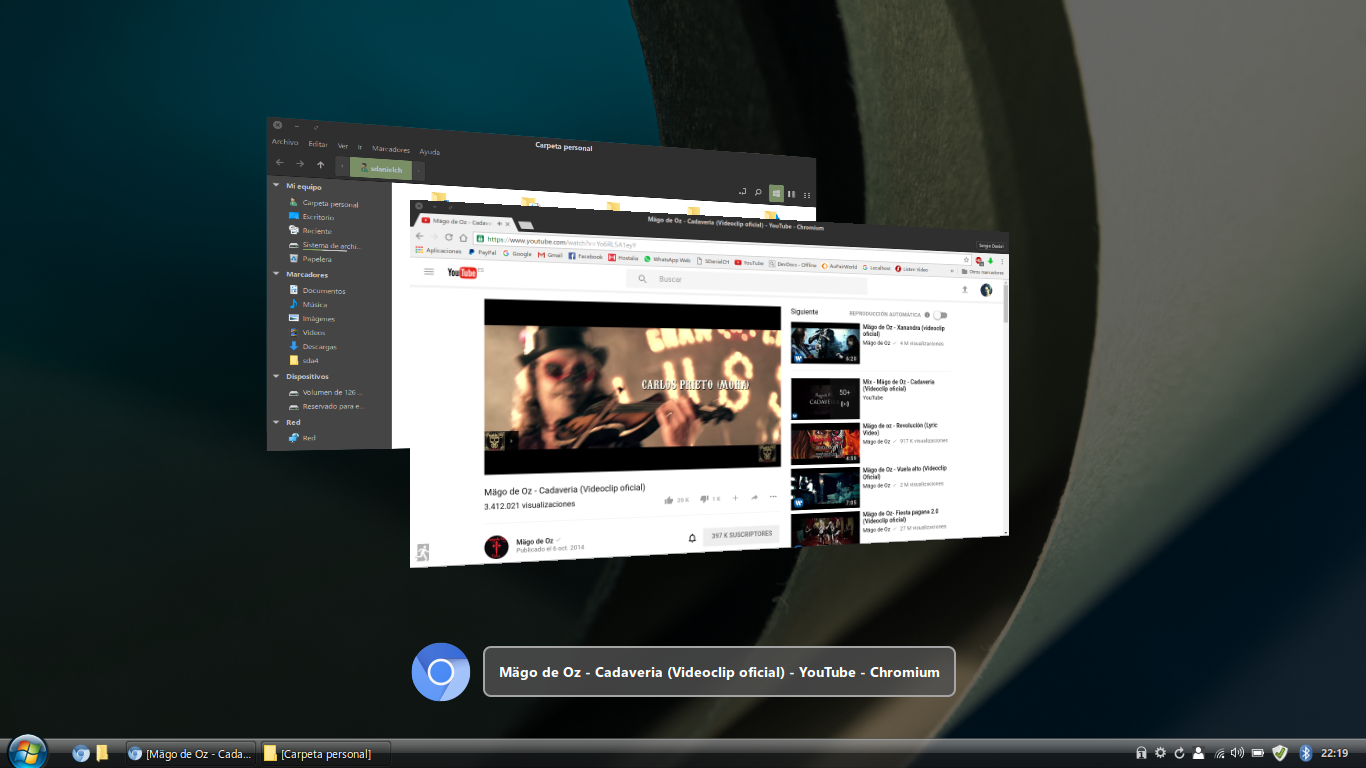
Task: Open Sistema de archivos in sidebar
Action: (x=325, y=245)
